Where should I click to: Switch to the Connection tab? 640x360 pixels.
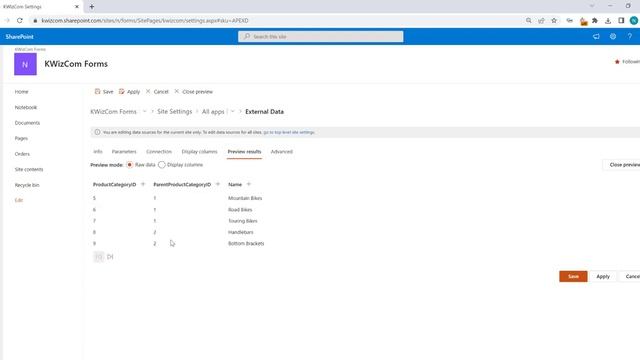159,151
